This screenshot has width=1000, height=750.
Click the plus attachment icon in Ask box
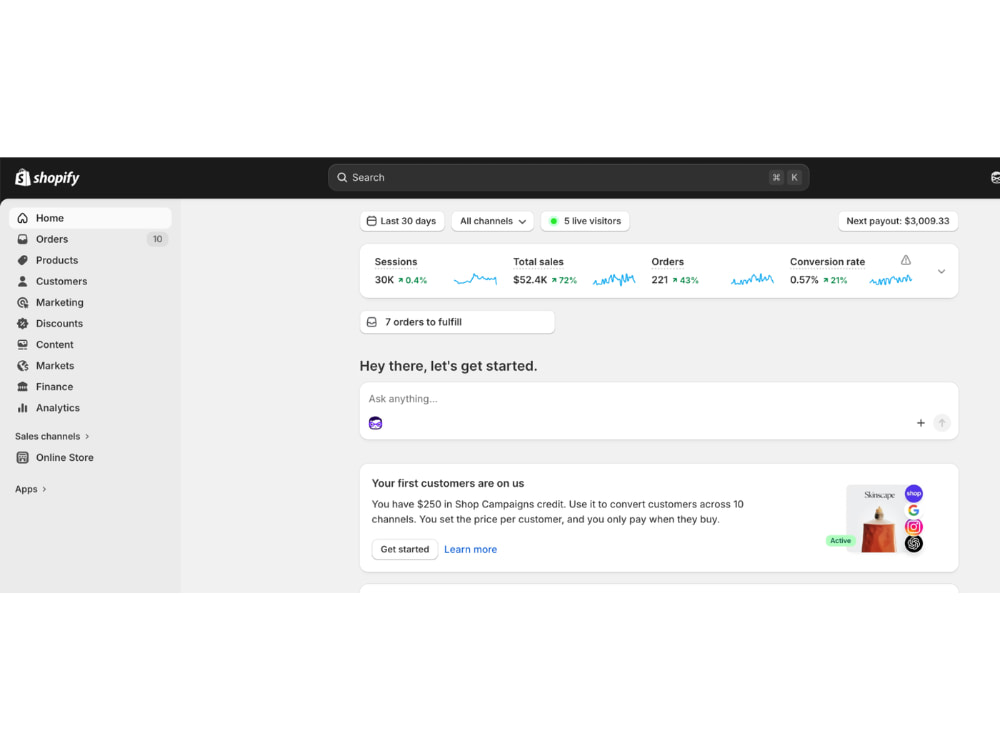920,423
